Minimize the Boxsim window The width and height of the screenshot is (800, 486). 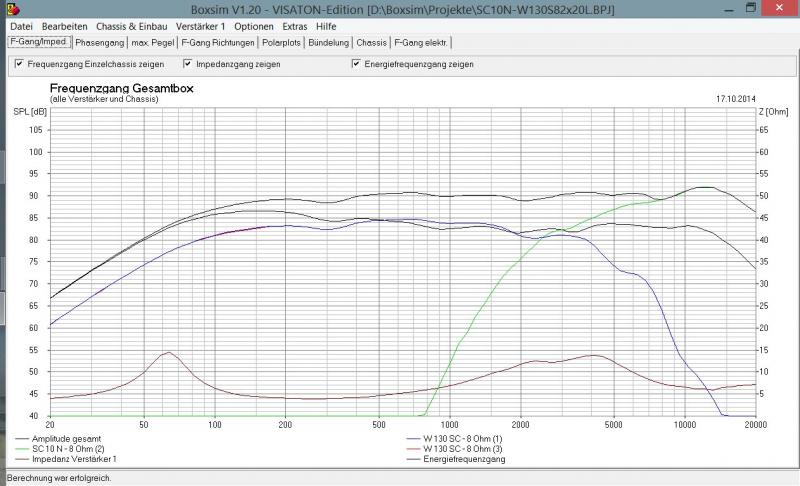tap(729, 9)
